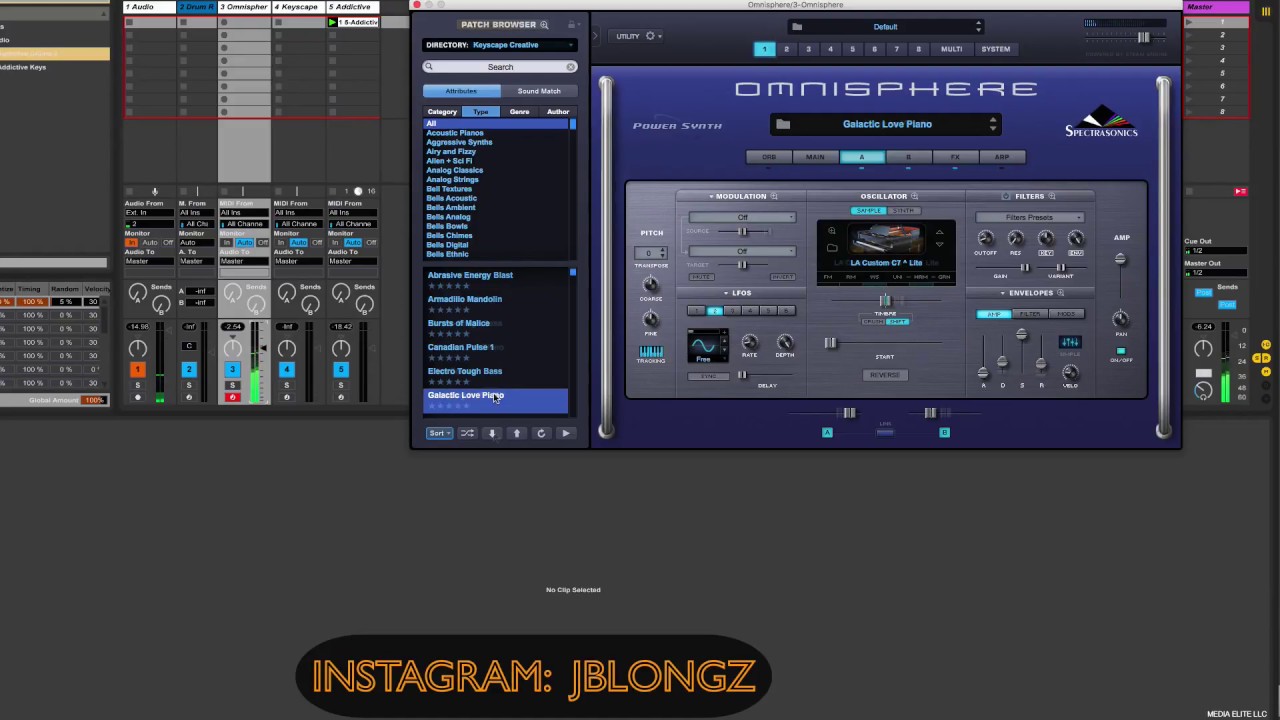This screenshot has height=720, width=1280.
Task: Open the Directory Keyscape Creative dropdown
Action: click(x=499, y=45)
